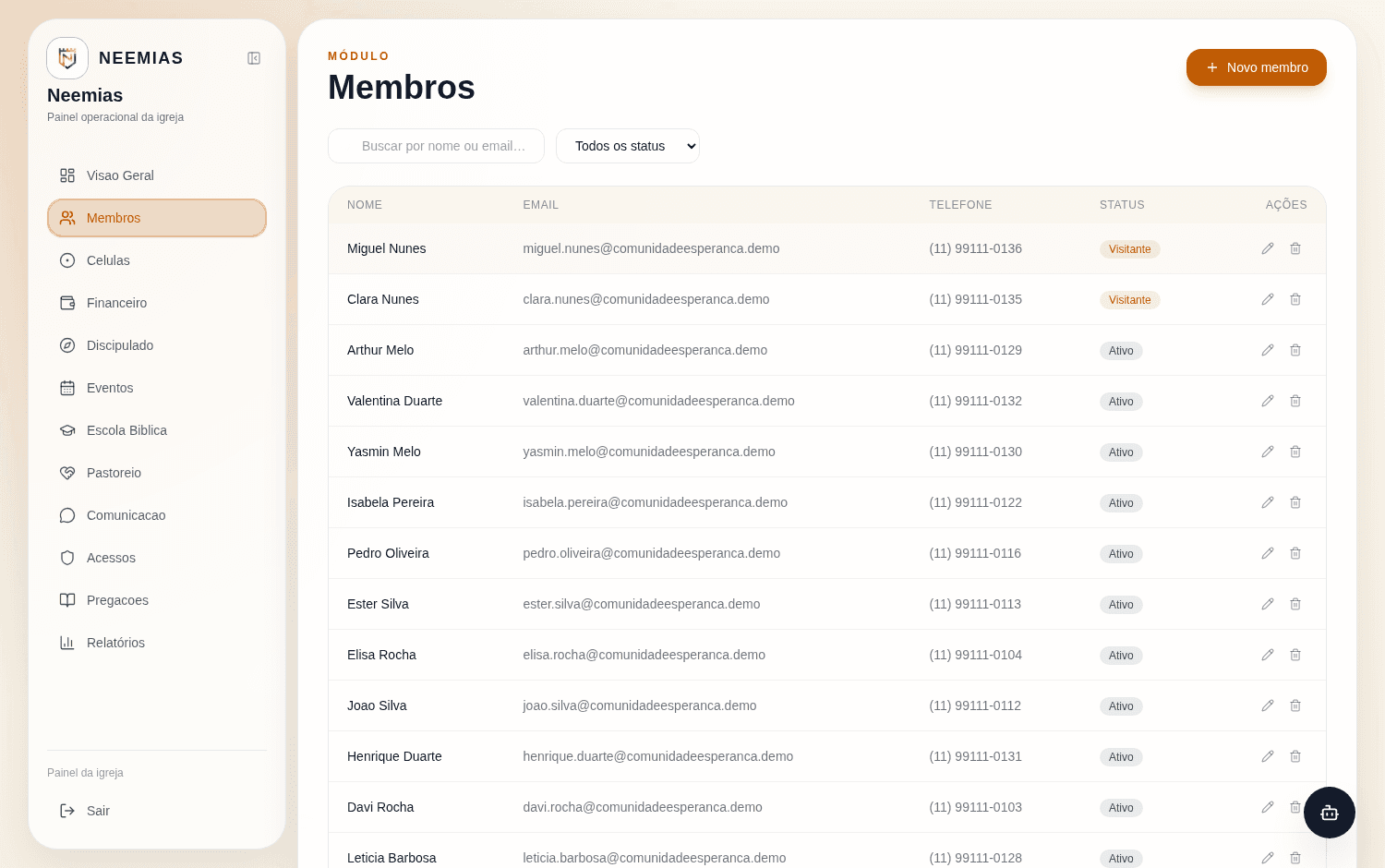Click Miguel Nunes Visitante status badge
The width and height of the screenshot is (1385, 868).
coord(1129,249)
